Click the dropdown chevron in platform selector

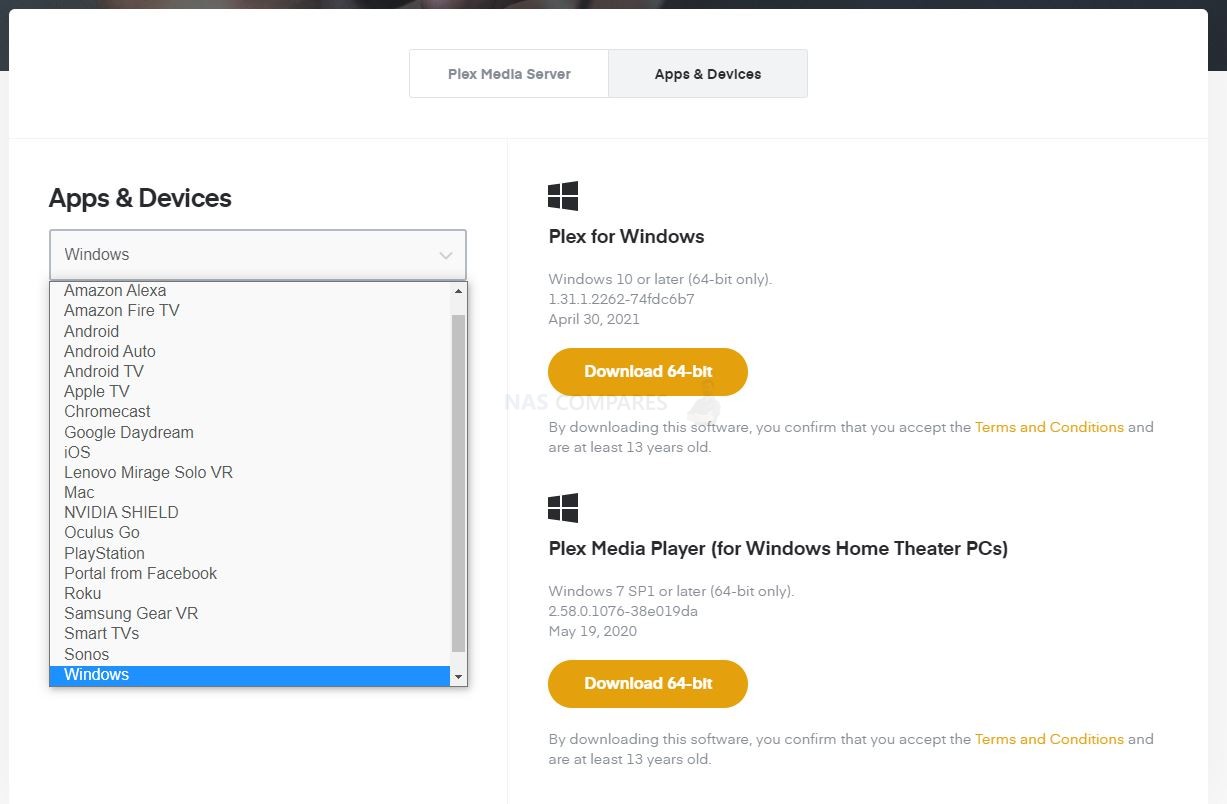coord(446,255)
